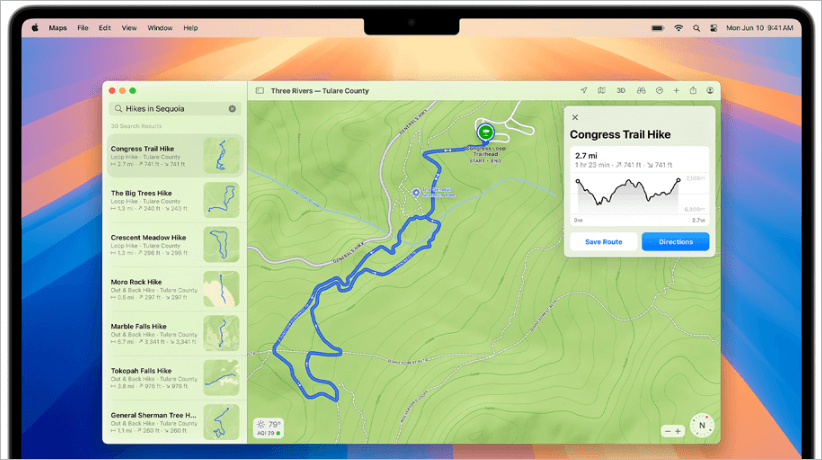Open Marble Falls Hike thumbnail
Image resolution: width=822 pixels, height=460 pixels.
pos(221,334)
